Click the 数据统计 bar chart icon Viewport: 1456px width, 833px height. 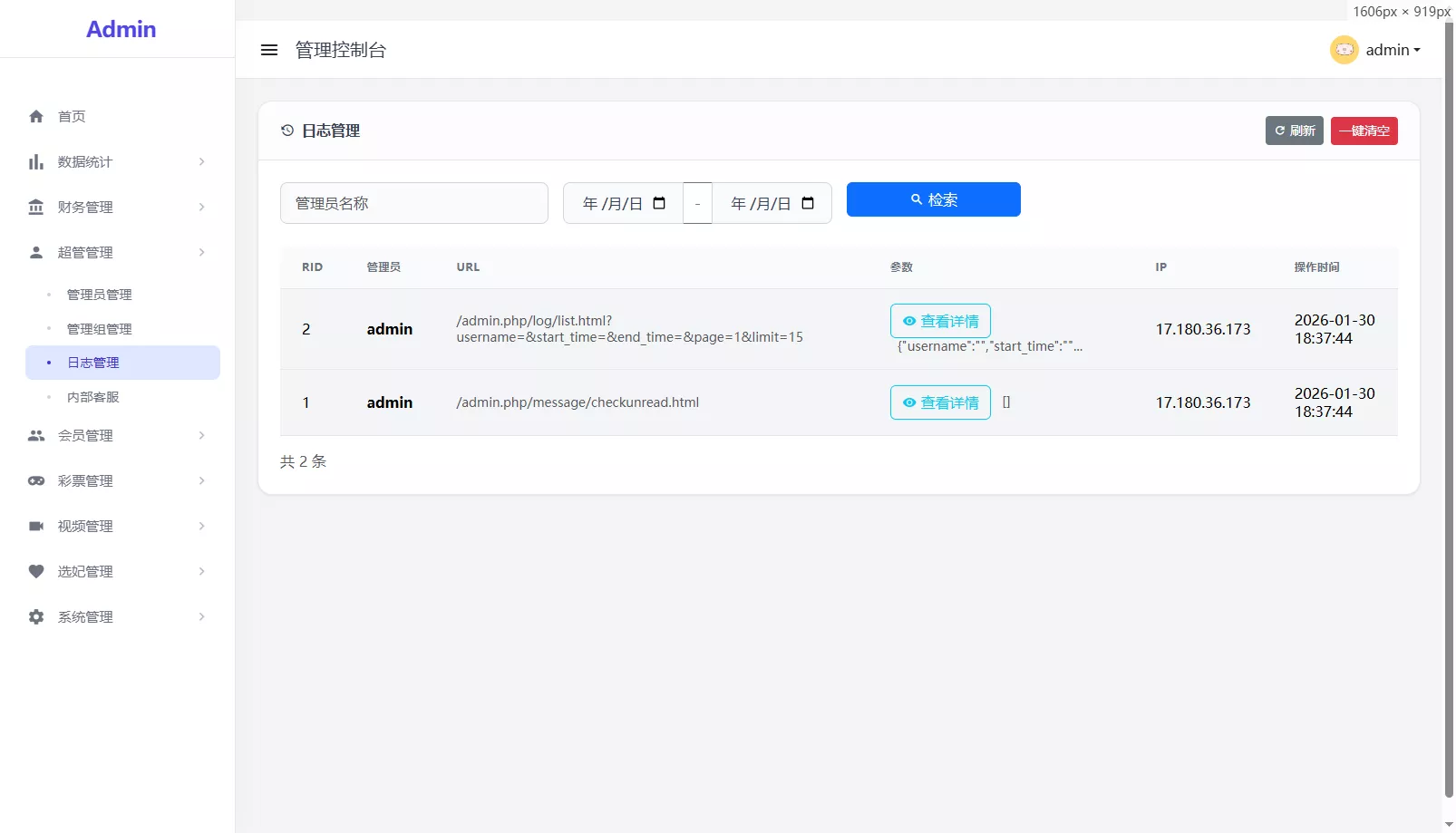pos(36,161)
